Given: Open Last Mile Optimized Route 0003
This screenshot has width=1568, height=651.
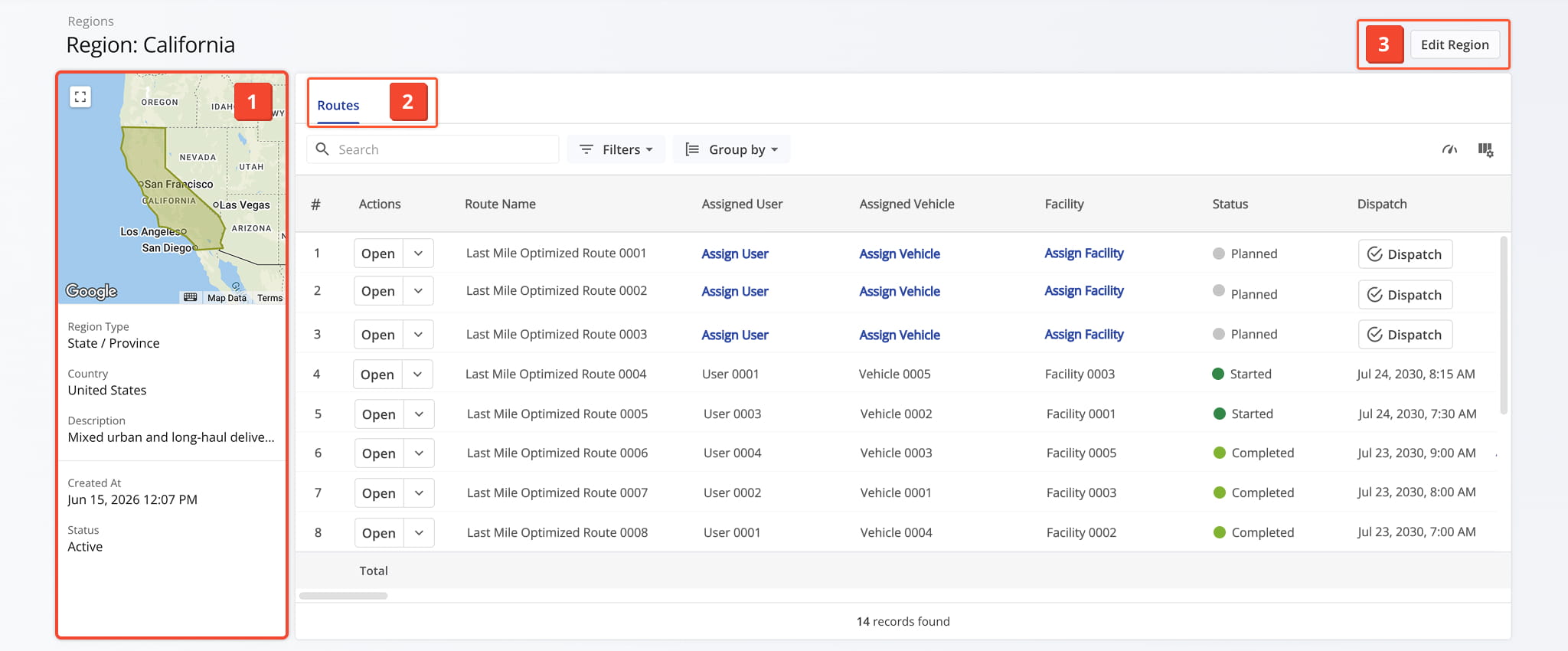Looking at the screenshot, I should (378, 335).
